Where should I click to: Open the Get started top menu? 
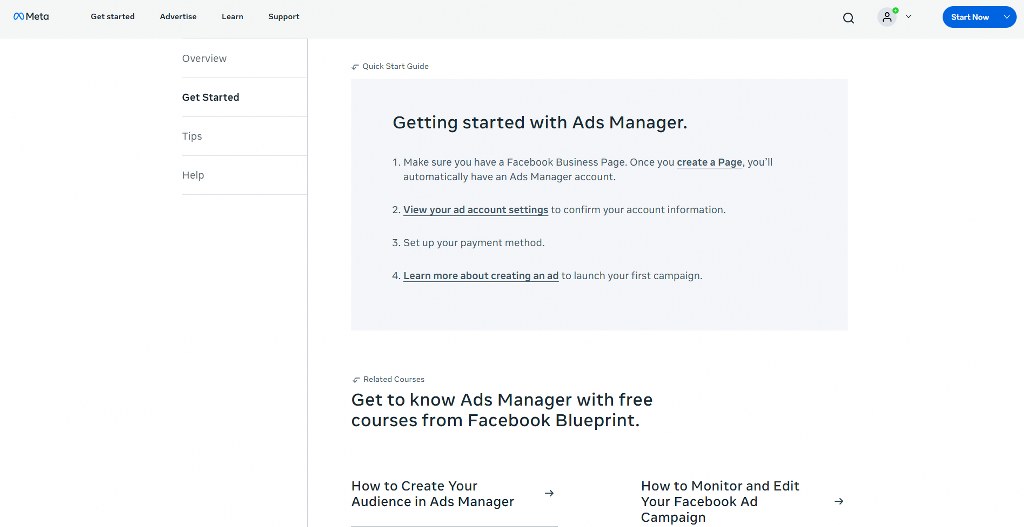[112, 17]
